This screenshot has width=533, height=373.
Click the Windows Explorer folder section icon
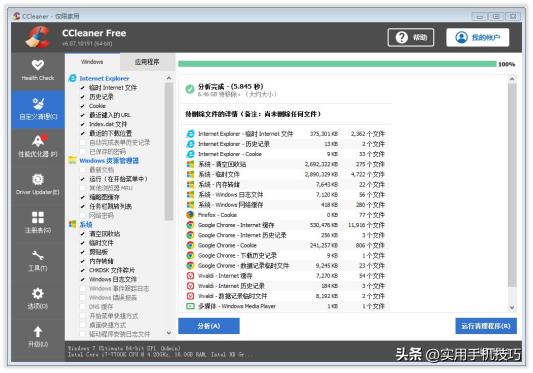(72, 160)
